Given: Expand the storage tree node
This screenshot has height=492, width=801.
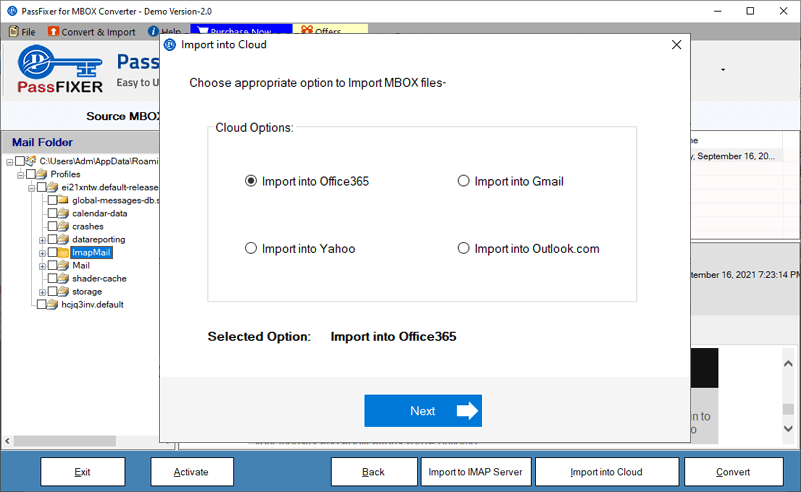Looking at the screenshot, I should [x=42, y=292].
